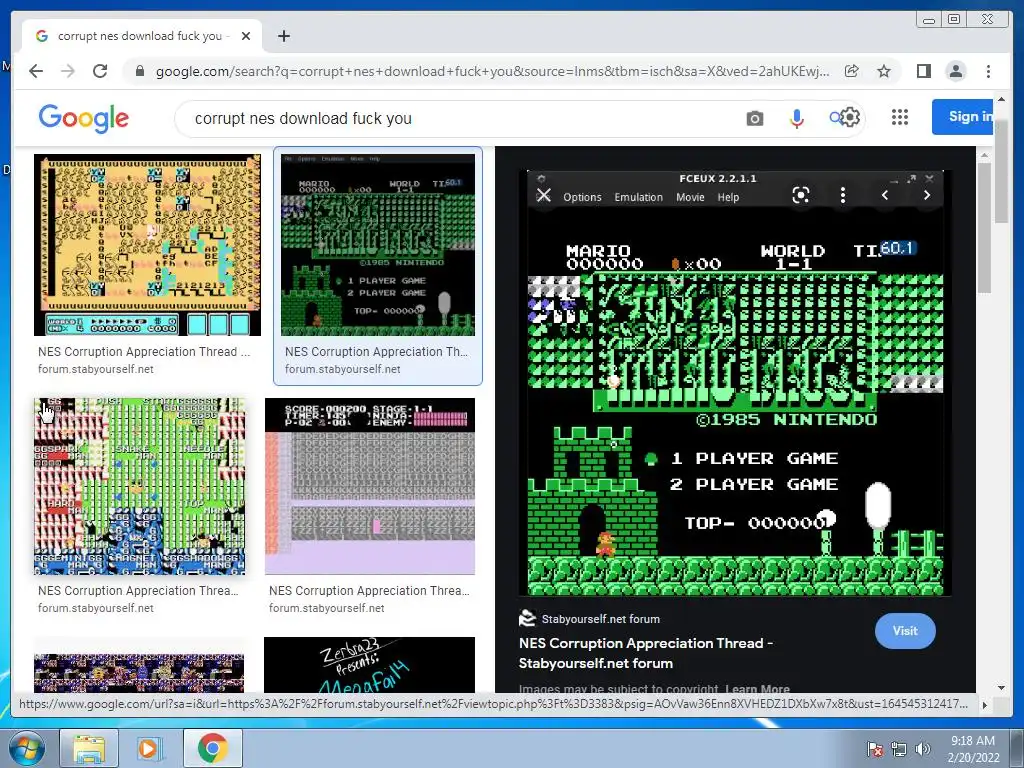
Task: Click the Sign in button
Action: (963, 117)
